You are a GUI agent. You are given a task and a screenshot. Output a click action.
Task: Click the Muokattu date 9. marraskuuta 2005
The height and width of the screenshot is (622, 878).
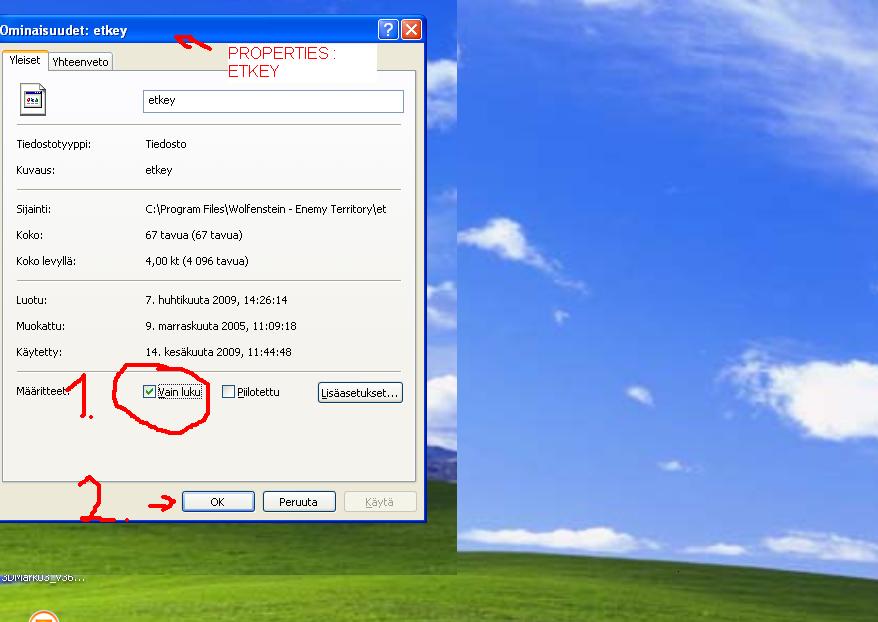click(220, 326)
